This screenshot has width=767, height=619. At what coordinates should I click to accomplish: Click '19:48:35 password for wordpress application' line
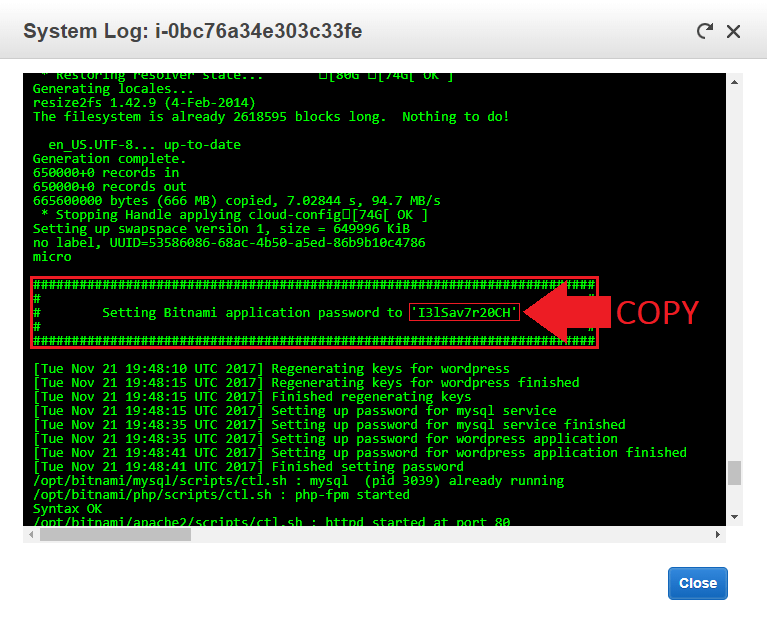(325, 438)
